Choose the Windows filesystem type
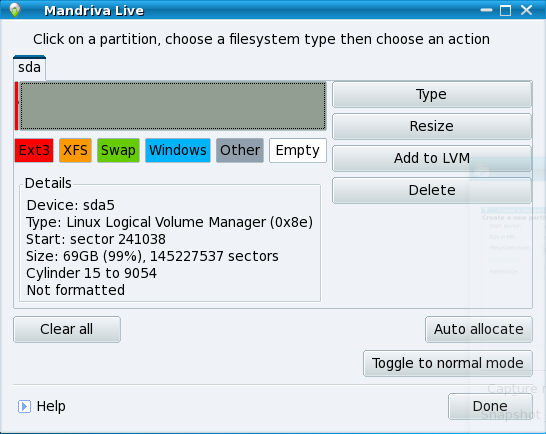546x434 pixels. 178,150
